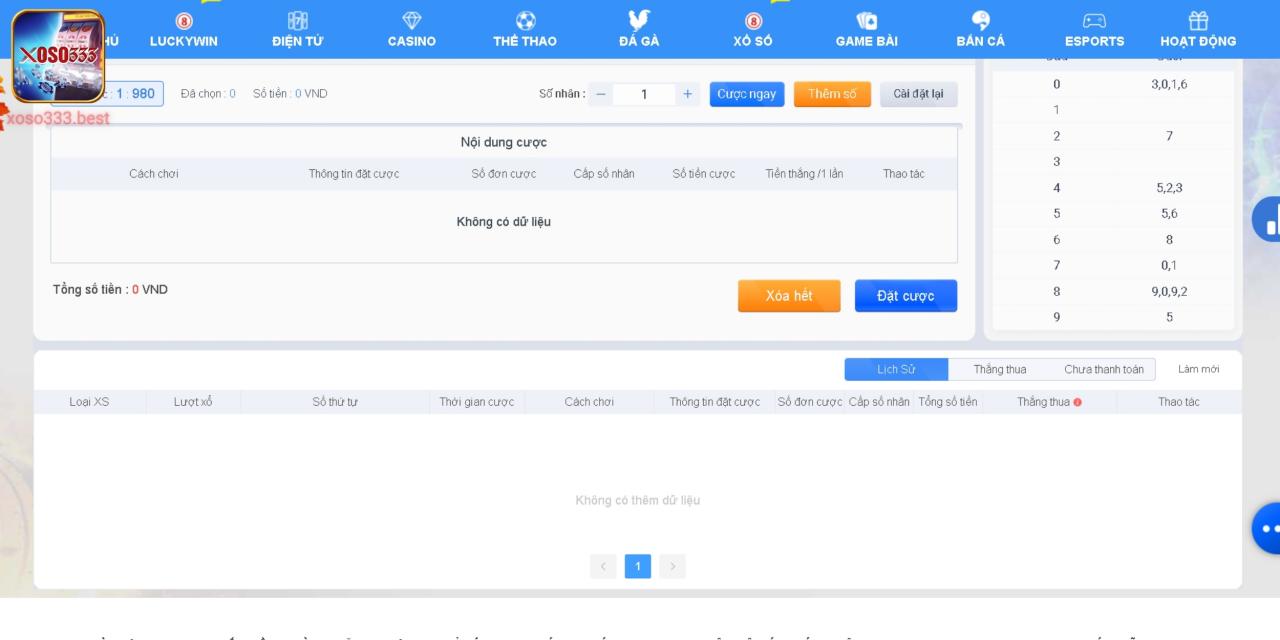Switch to the Thắng thua tab

1000,369
